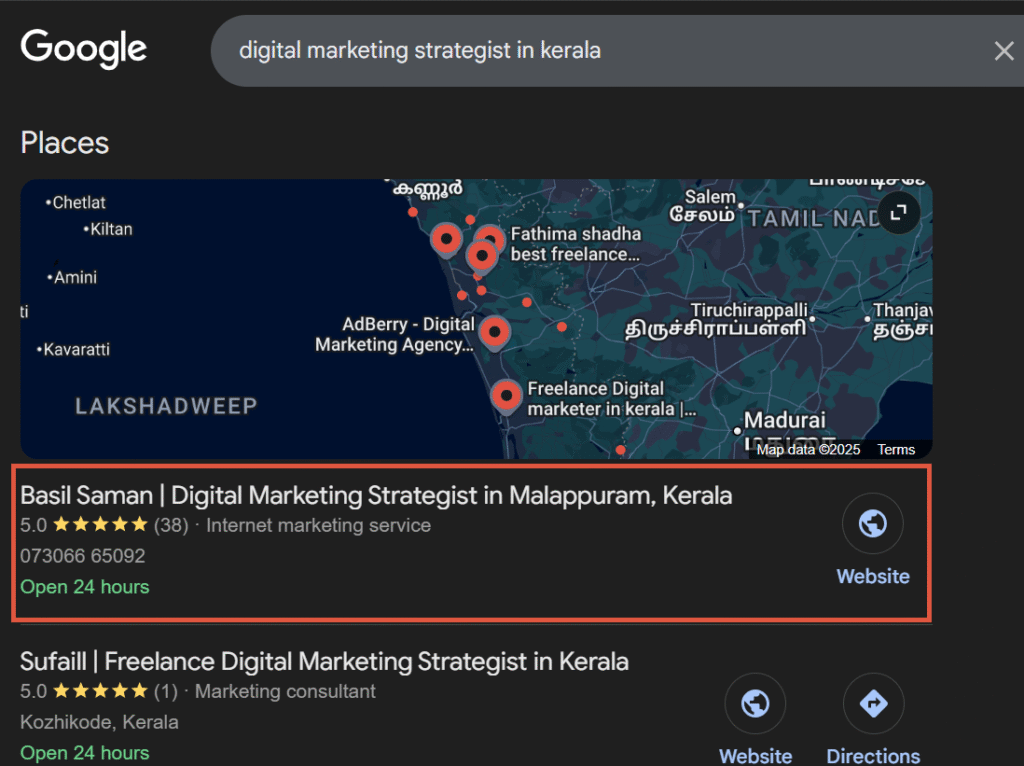Open Sufaill website globe icon
Screen dimensions: 1024x766
pos(755,704)
